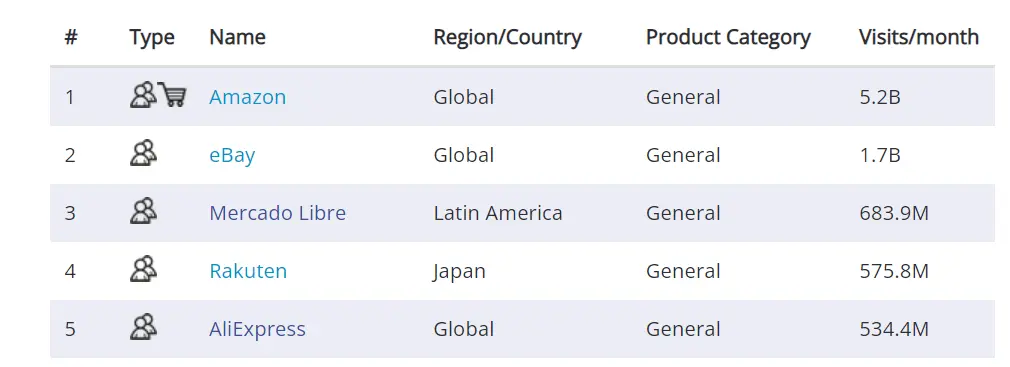Viewport: 1010px width, 367px height.
Task: Select Mercado Libre's marketplace type icon
Action: [143, 211]
